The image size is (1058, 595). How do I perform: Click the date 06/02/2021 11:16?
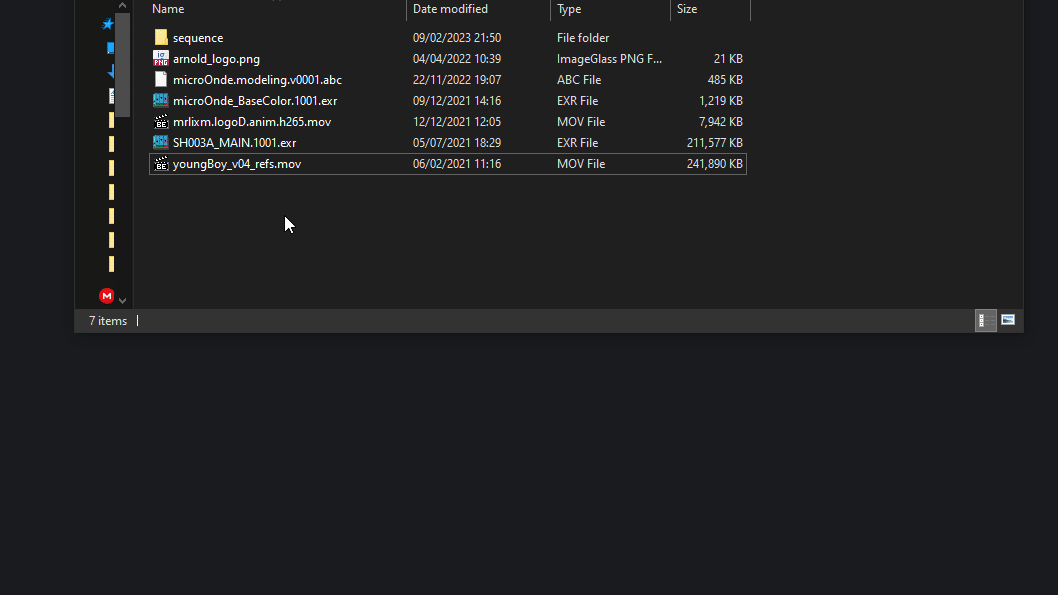457,164
